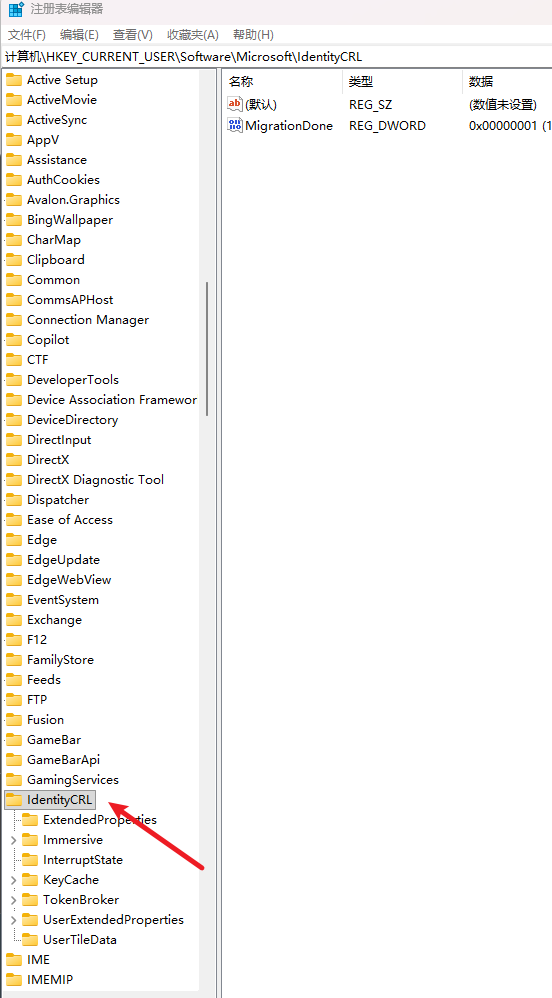
Task: Select the Common key
Action: [53, 280]
